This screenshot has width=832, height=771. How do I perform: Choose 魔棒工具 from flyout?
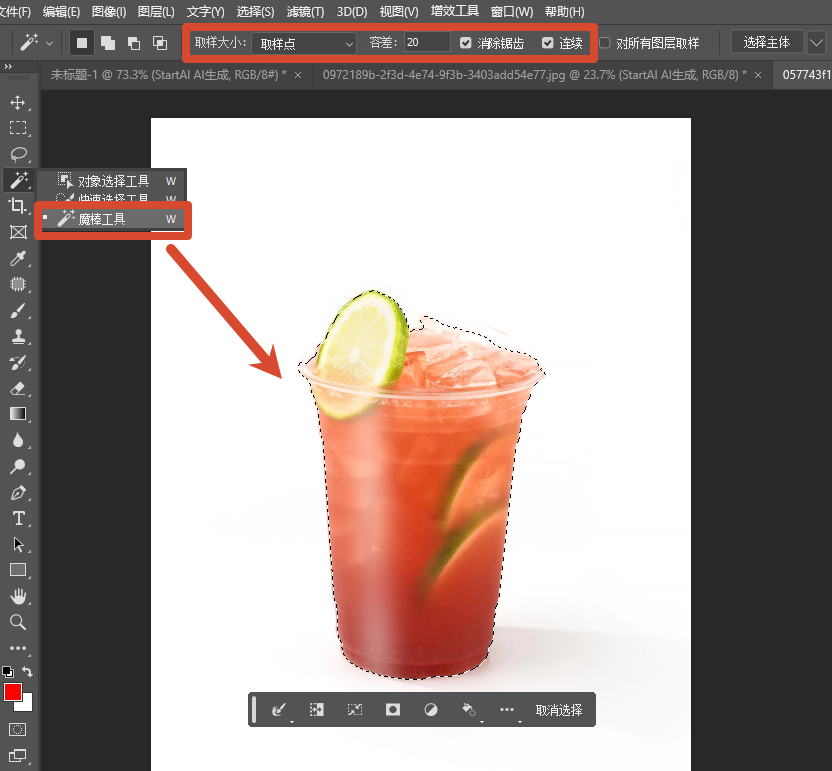[x=114, y=219]
